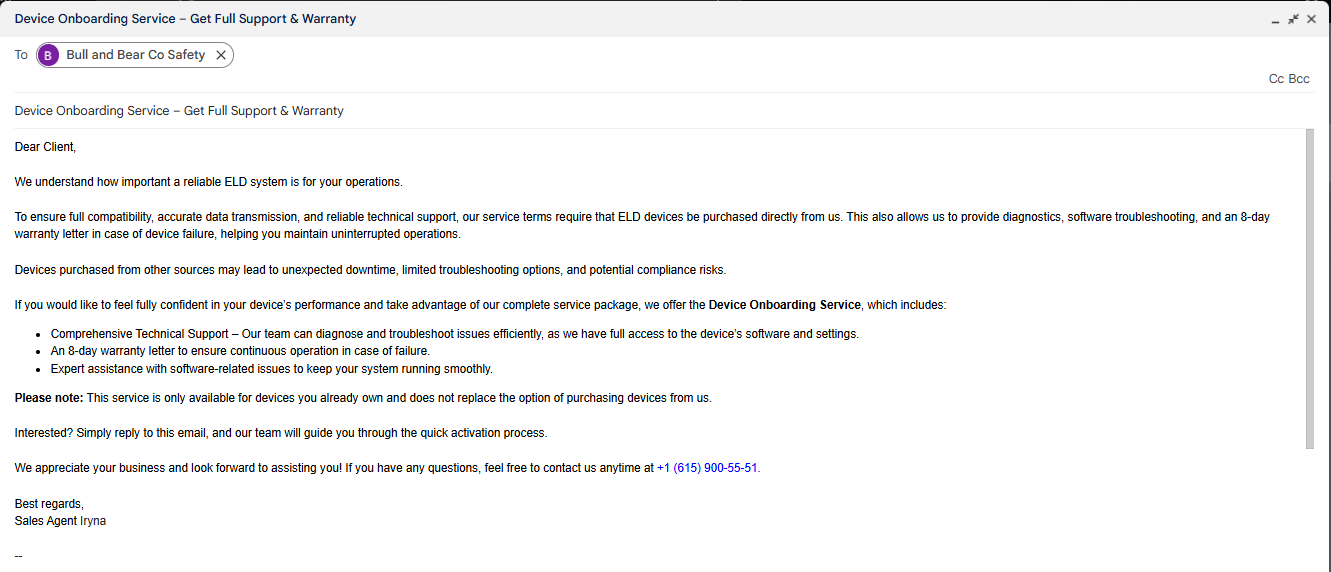Add Bcc recipients

(1299, 79)
